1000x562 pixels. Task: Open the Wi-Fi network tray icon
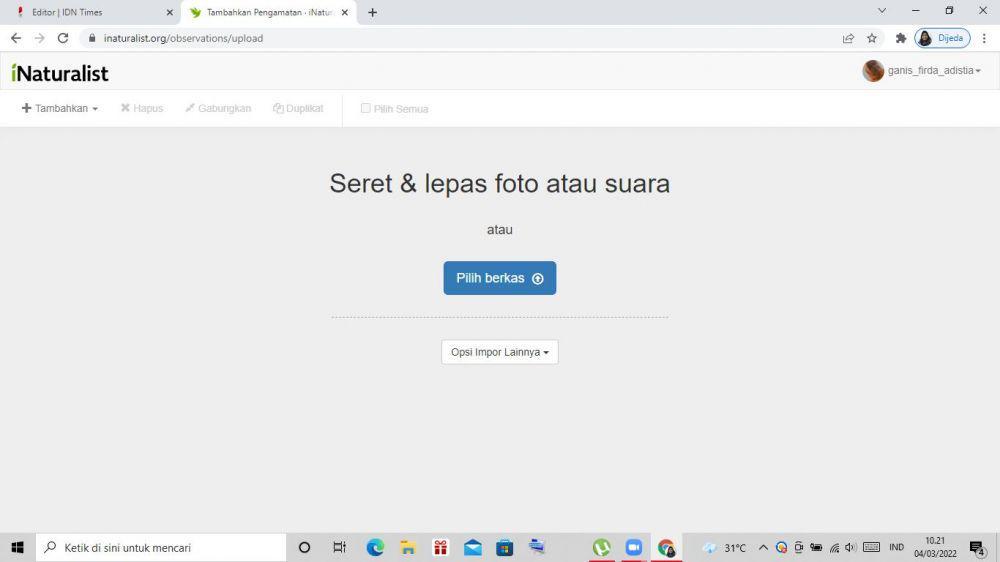pos(834,547)
